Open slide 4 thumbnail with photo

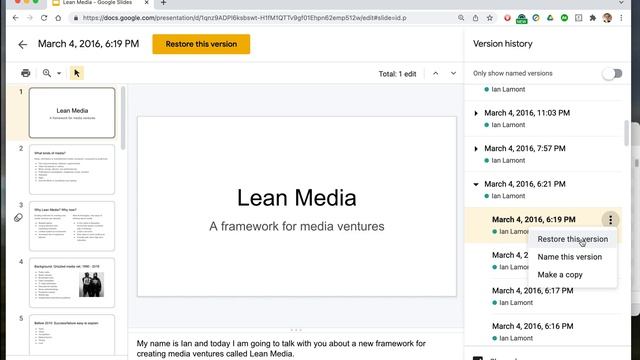pyautogui.click(x=72, y=282)
